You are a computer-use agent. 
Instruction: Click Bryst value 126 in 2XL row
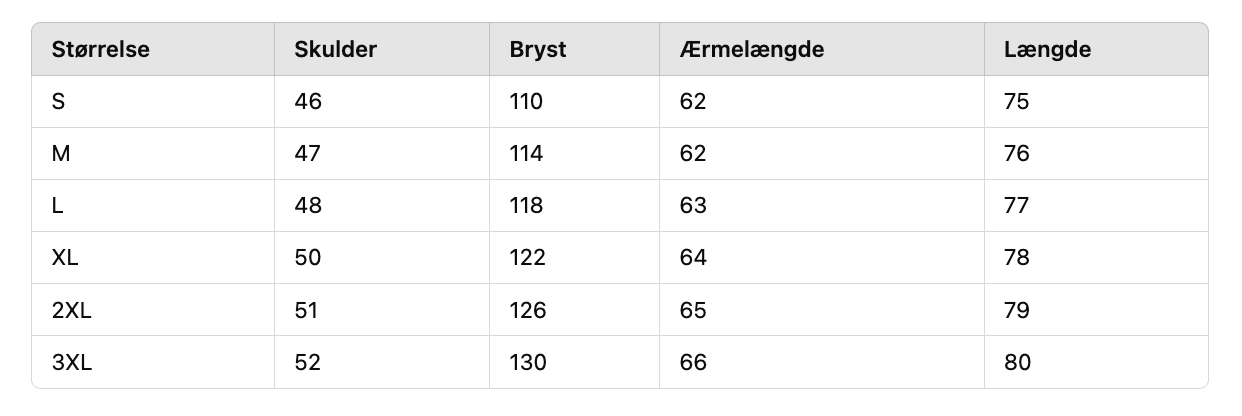tap(527, 310)
